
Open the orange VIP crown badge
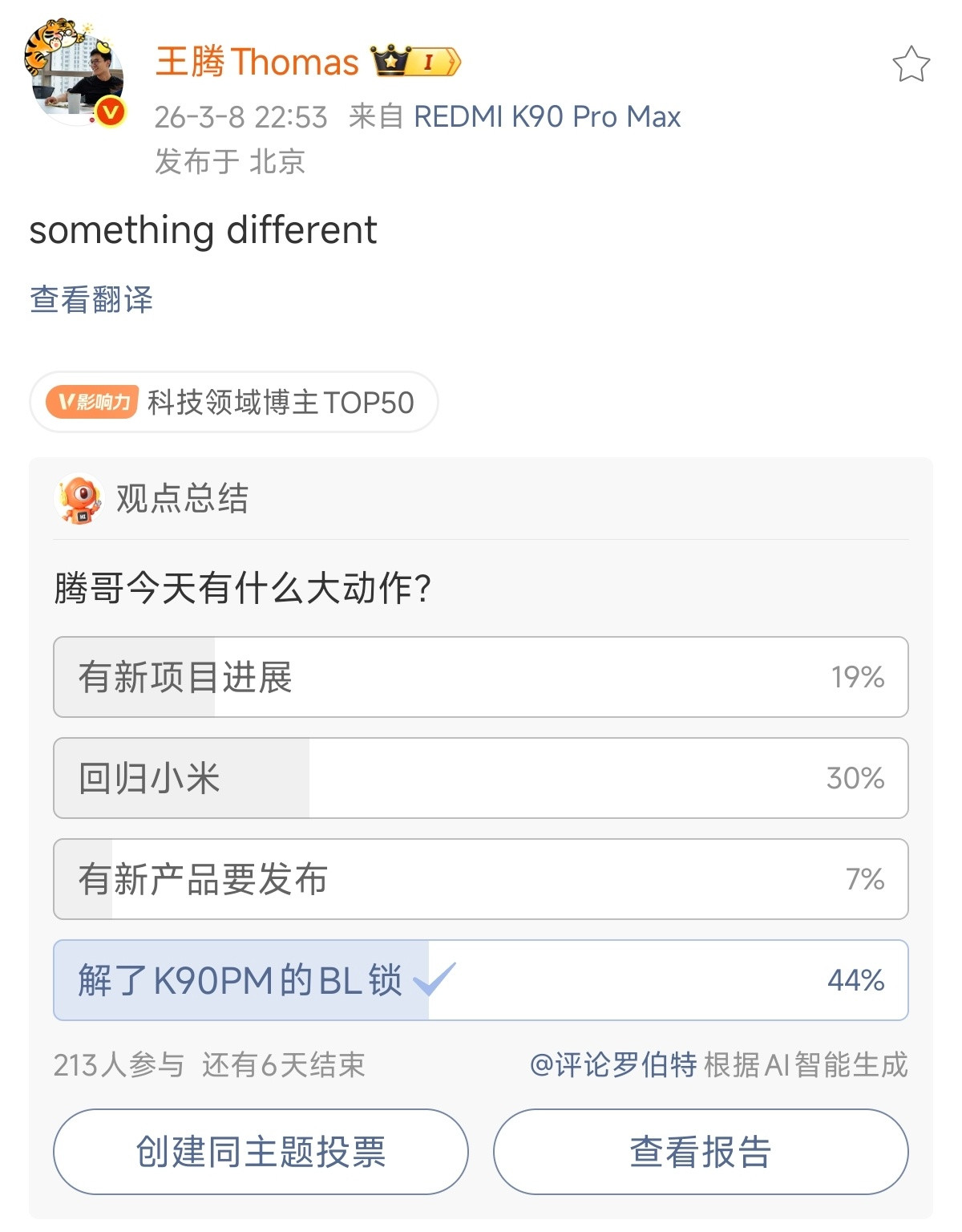coord(390,60)
